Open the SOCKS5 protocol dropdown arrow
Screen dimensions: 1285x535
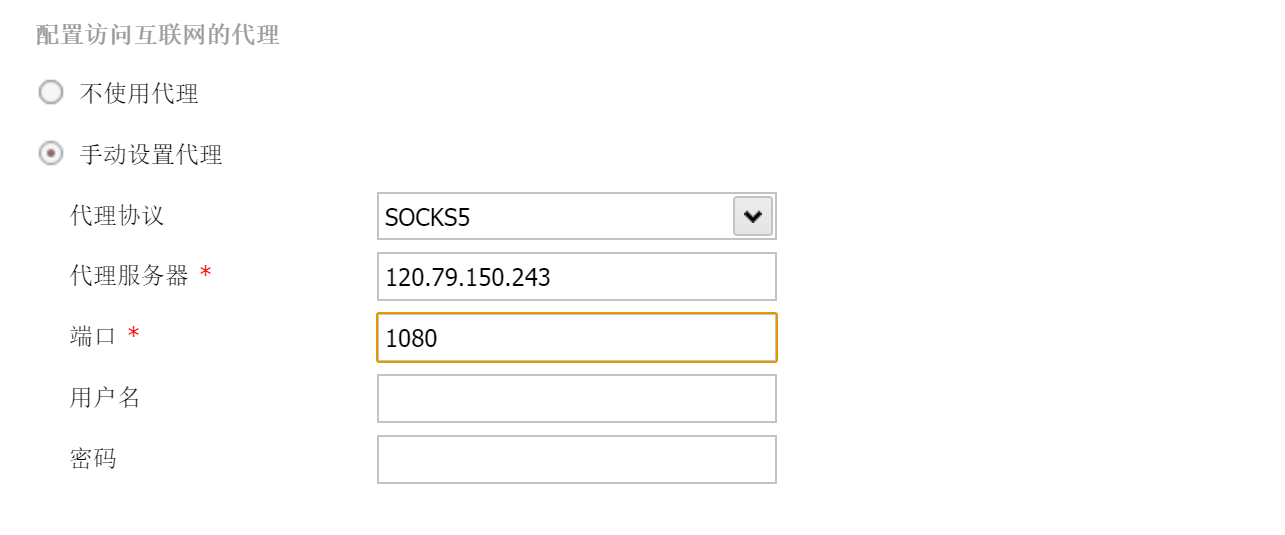[752, 216]
